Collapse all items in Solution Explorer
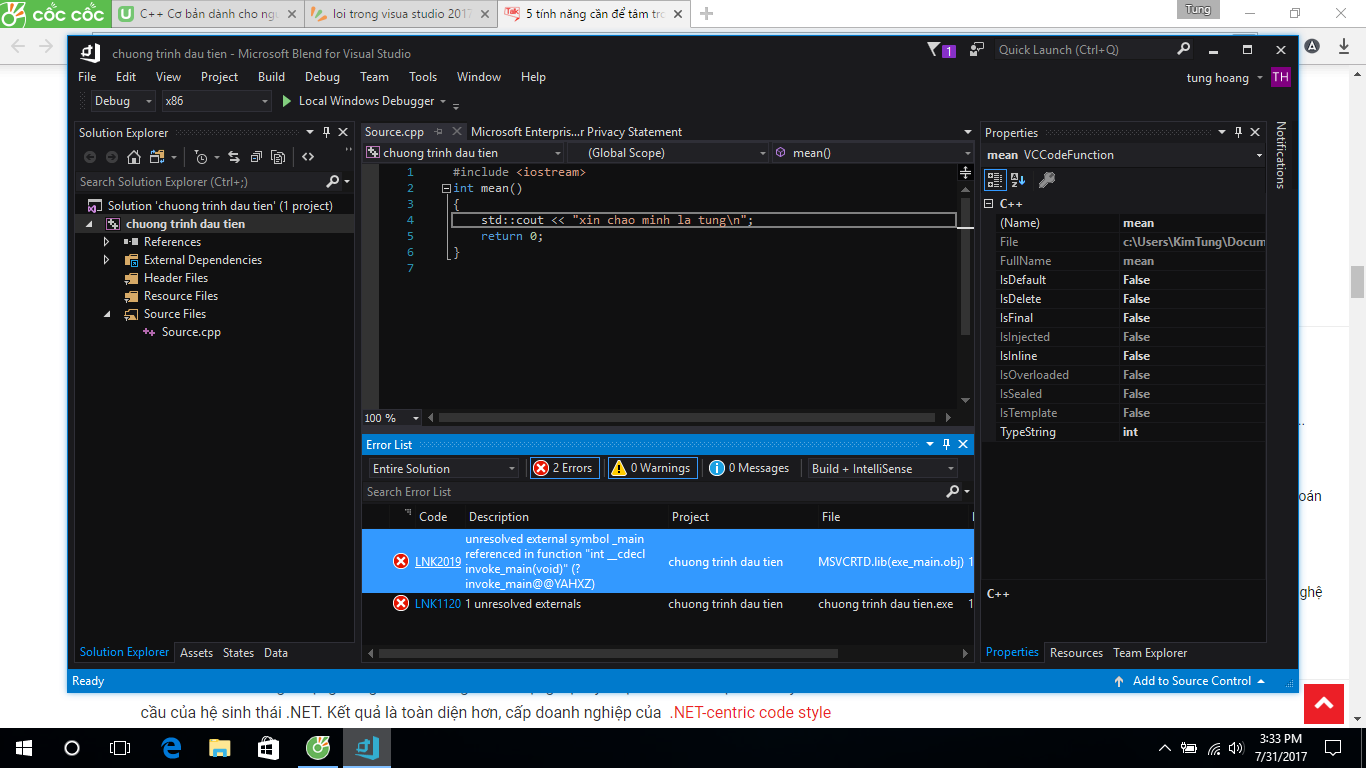This screenshot has height=768, width=1366. (256, 157)
